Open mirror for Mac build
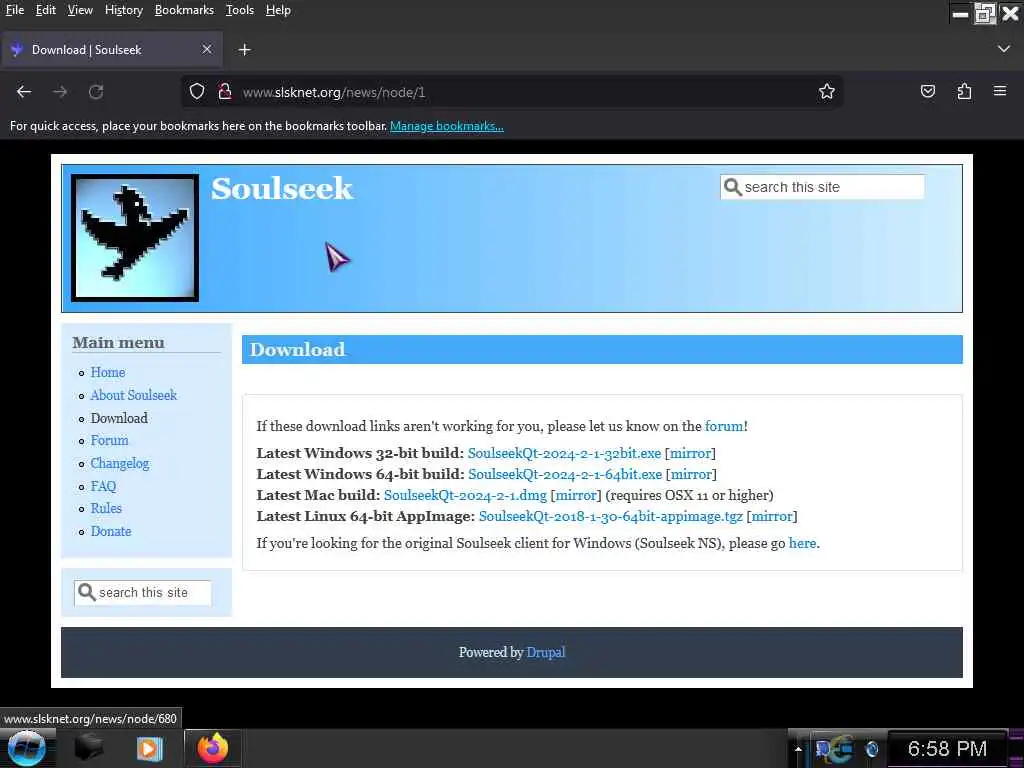Image resolution: width=1024 pixels, height=768 pixels. [575, 495]
